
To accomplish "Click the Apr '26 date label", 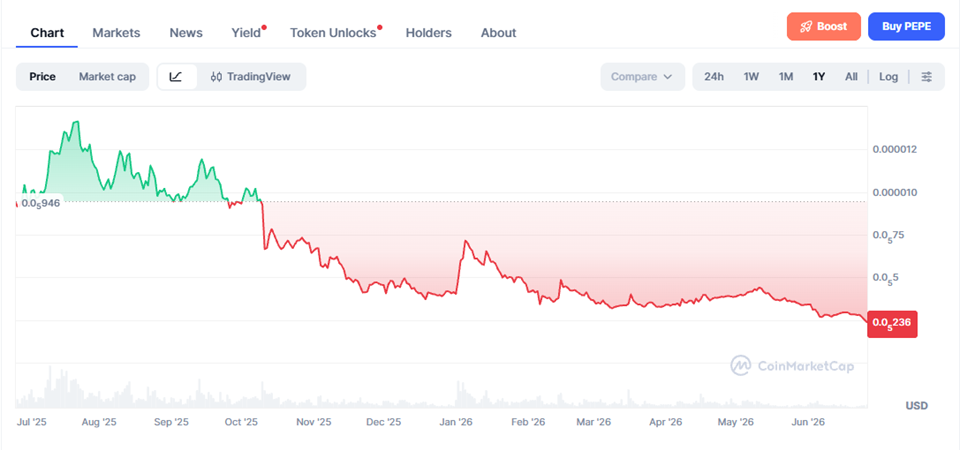I will point(666,422).
